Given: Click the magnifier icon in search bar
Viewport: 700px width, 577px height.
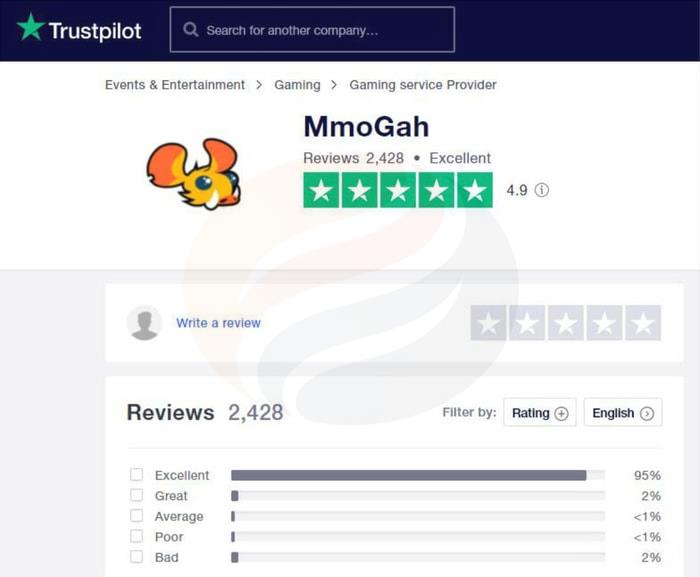Looking at the screenshot, I should coord(190,30).
